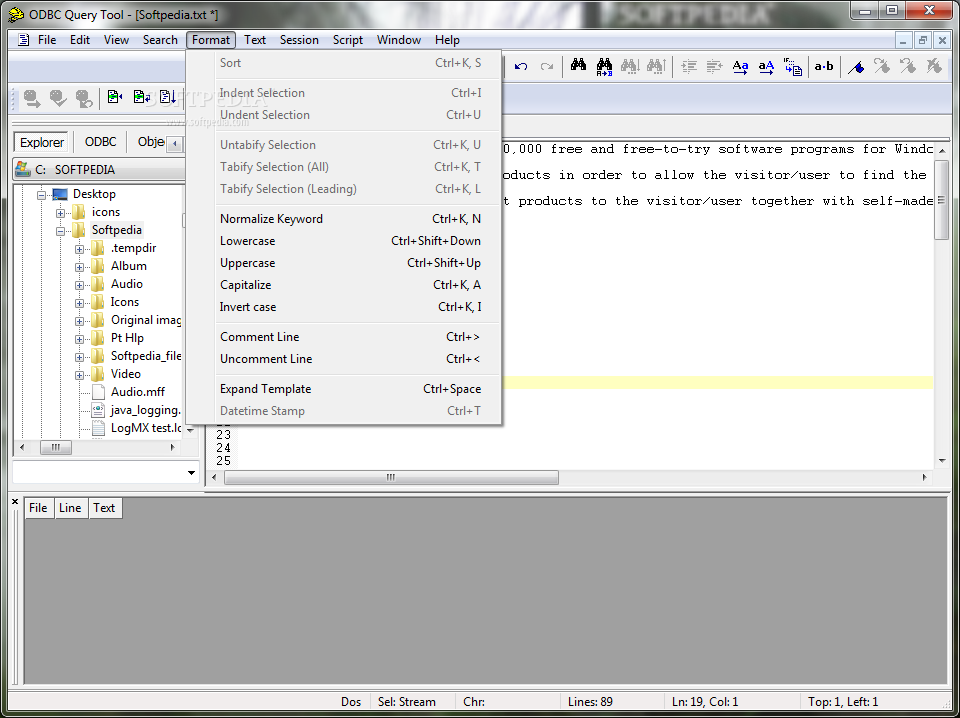960x718 pixels.
Task: Click the File column header
Action: 38,507
